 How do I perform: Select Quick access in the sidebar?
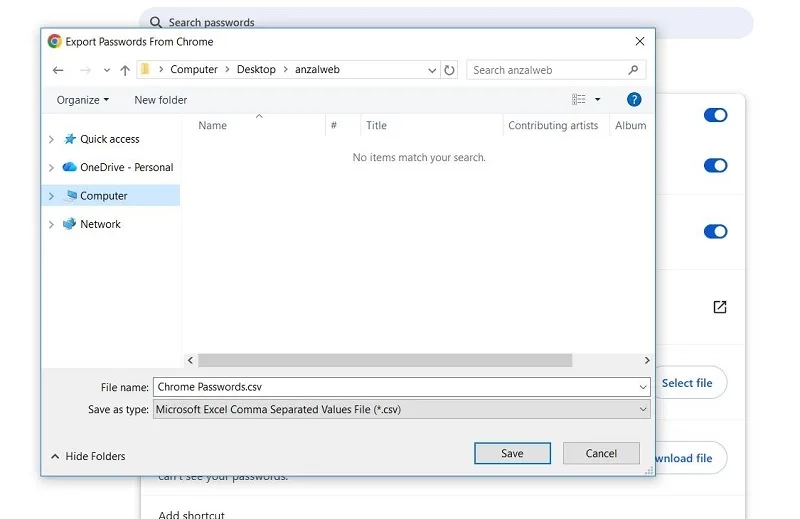[x=110, y=139]
